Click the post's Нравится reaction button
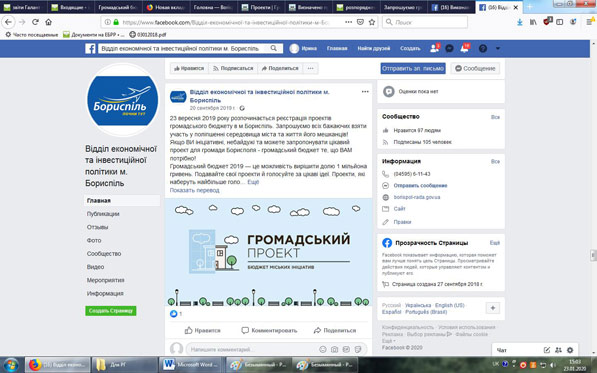The width and height of the screenshot is (597, 373). [x=203, y=330]
